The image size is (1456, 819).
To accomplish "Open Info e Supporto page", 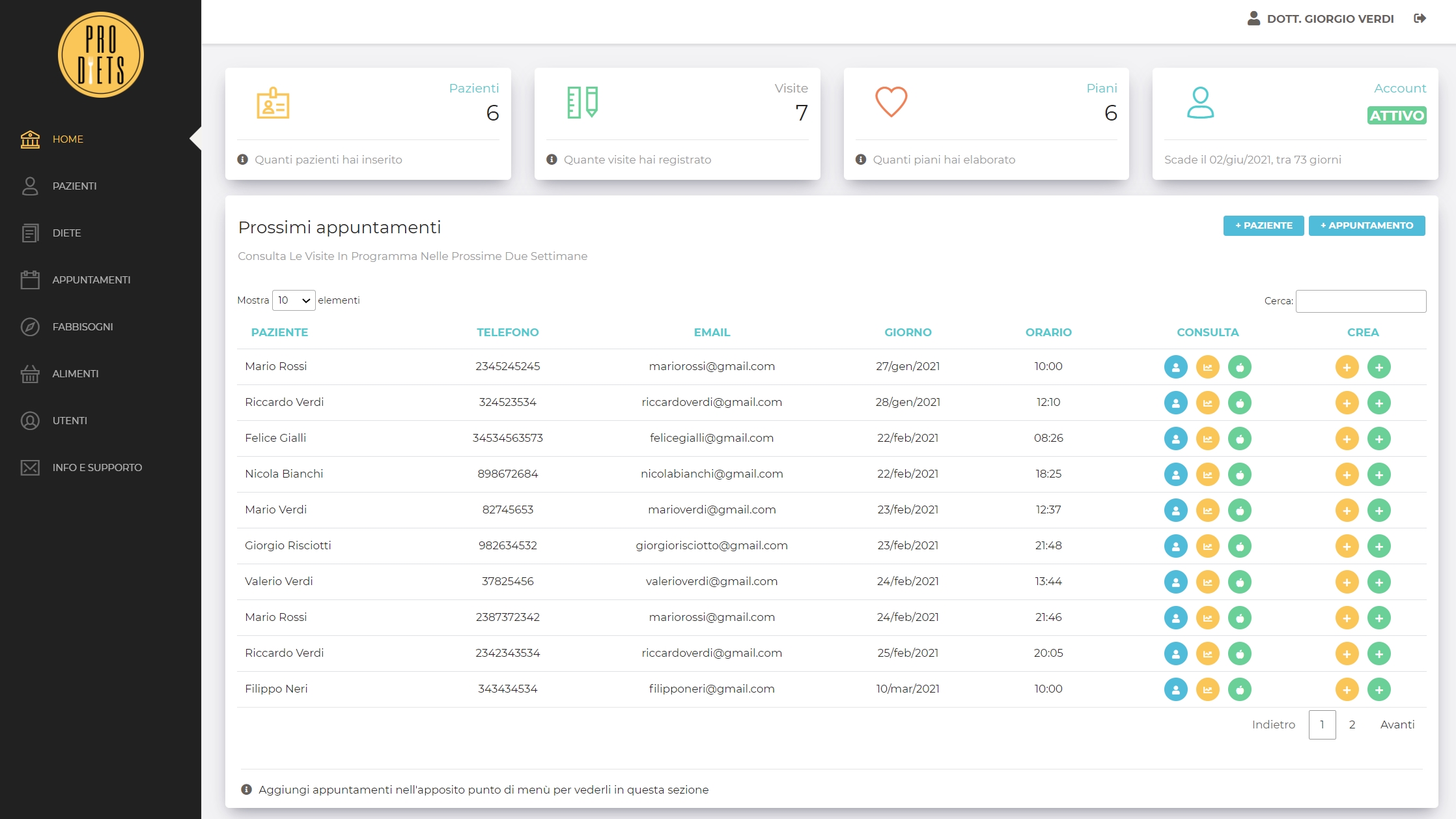I will (97, 467).
